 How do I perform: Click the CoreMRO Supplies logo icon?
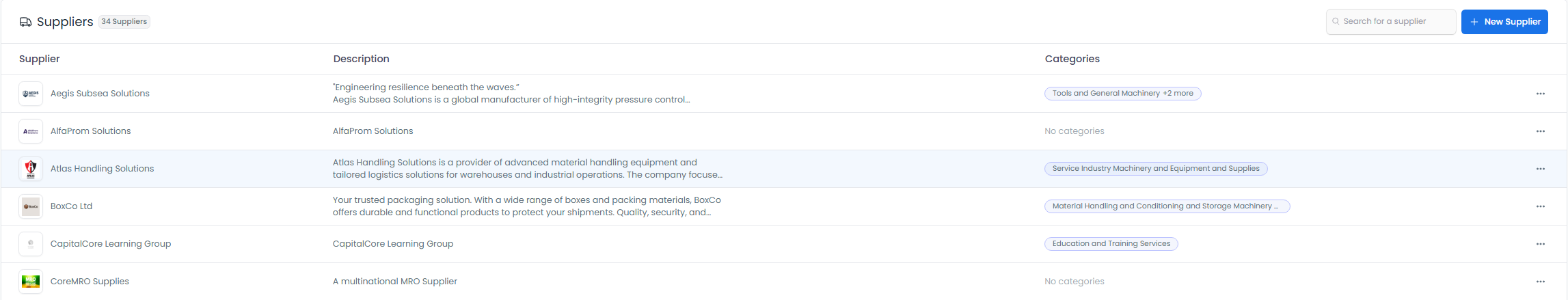click(x=31, y=281)
